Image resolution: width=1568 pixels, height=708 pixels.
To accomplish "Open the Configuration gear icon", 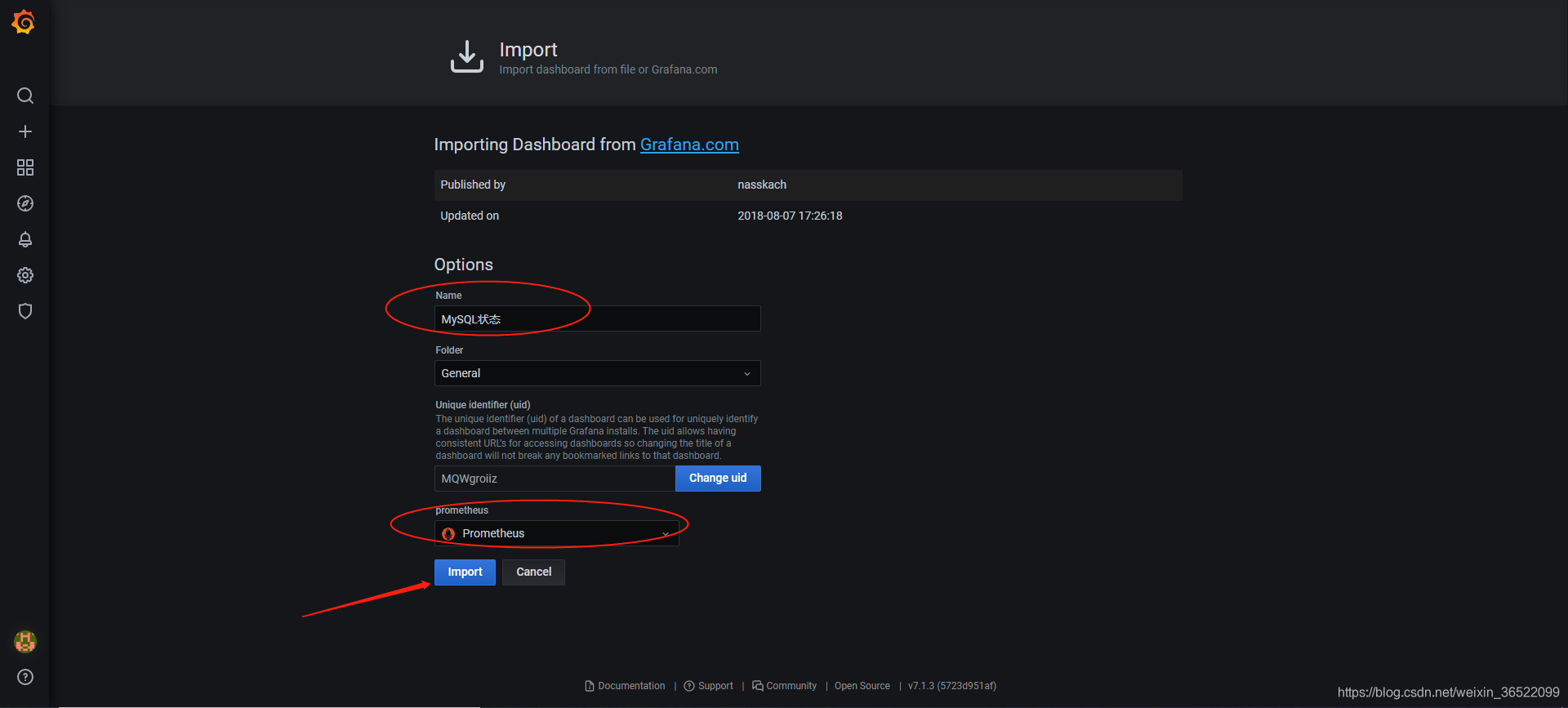I will (25, 275).
